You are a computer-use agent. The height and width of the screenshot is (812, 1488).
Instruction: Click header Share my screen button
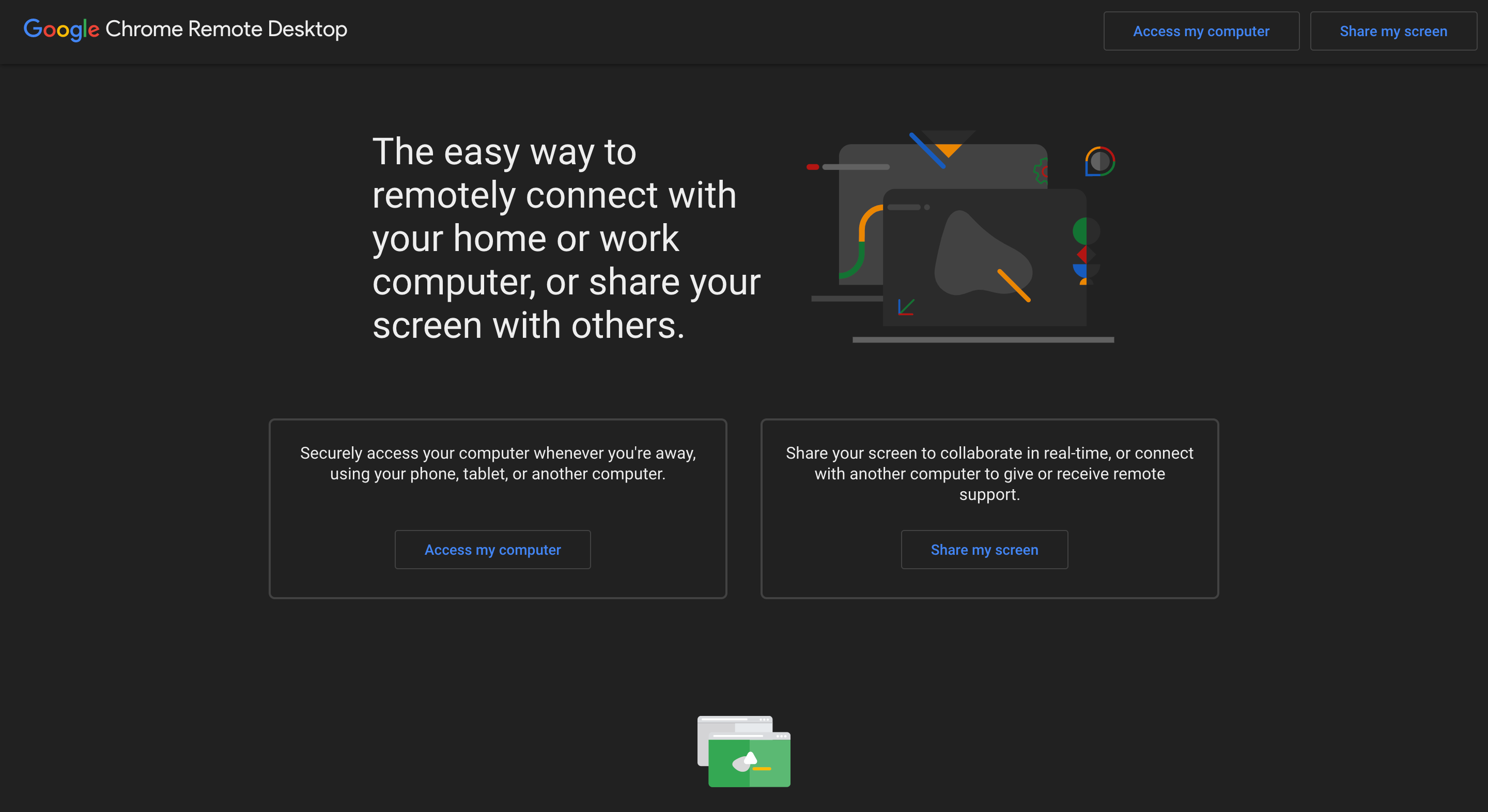[x=1393, y=31]
